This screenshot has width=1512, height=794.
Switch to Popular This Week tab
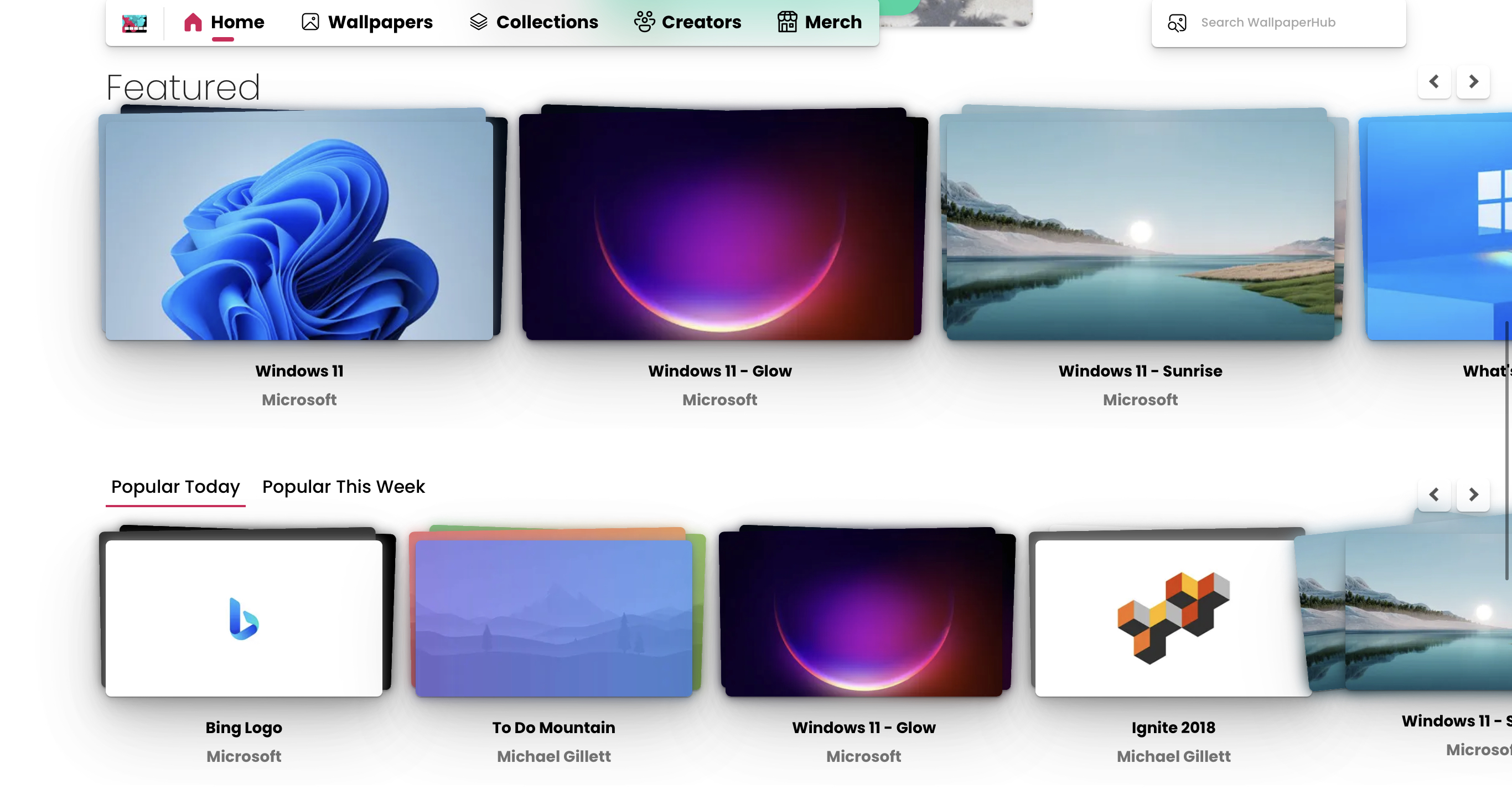pos(343,487)
